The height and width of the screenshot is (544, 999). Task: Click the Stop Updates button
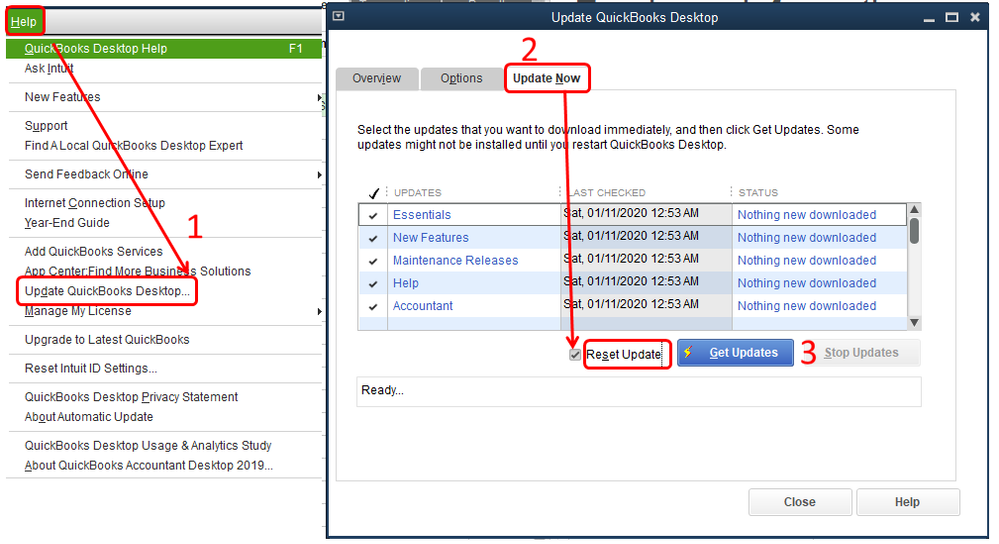(861, 353)
